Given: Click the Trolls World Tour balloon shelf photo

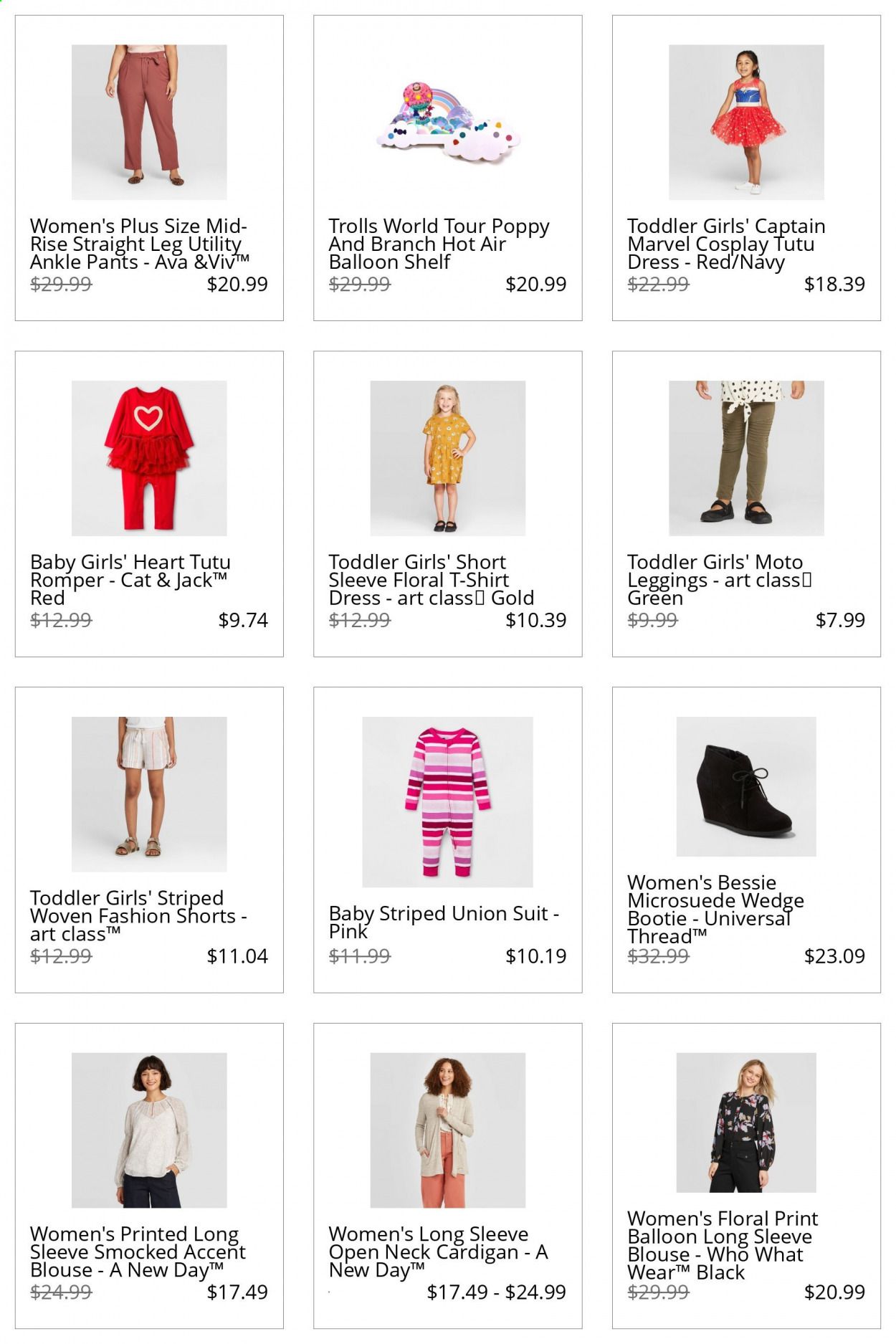Looking at the screenshot, I should click(448, 122).
